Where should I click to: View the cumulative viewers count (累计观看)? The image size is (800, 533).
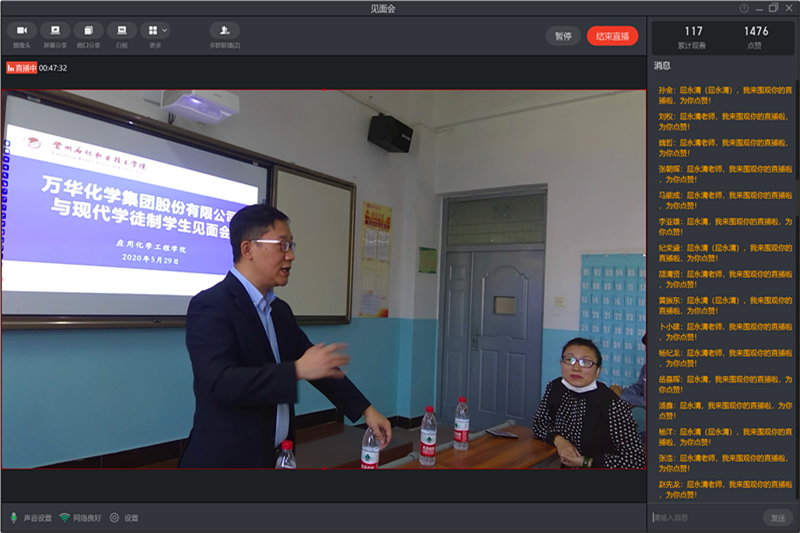point(693,37)
